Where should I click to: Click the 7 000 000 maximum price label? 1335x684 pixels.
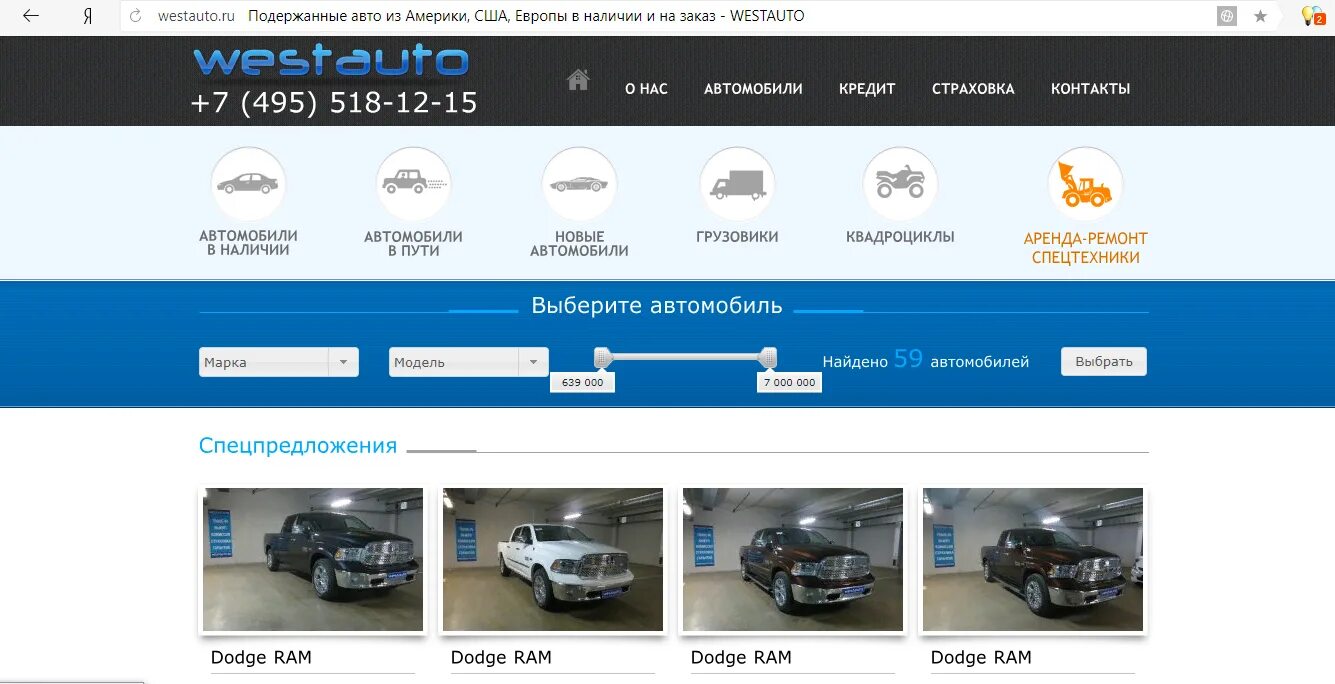[790, 382]
